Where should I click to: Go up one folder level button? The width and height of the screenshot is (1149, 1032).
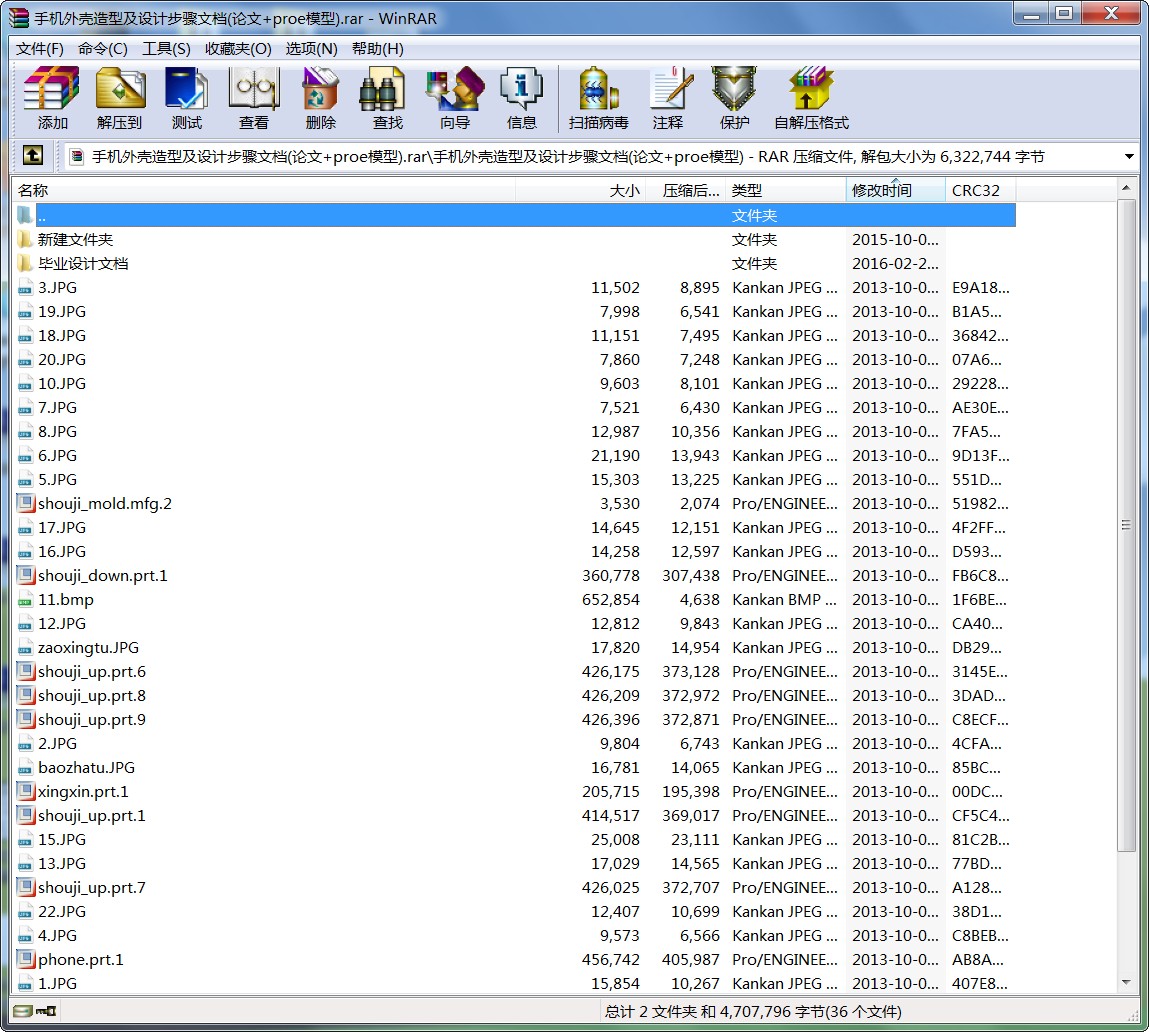pos(33,156)
